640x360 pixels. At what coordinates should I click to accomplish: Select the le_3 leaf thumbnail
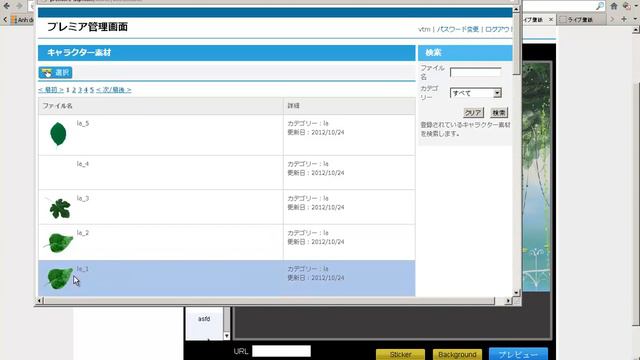coord(60,208)
